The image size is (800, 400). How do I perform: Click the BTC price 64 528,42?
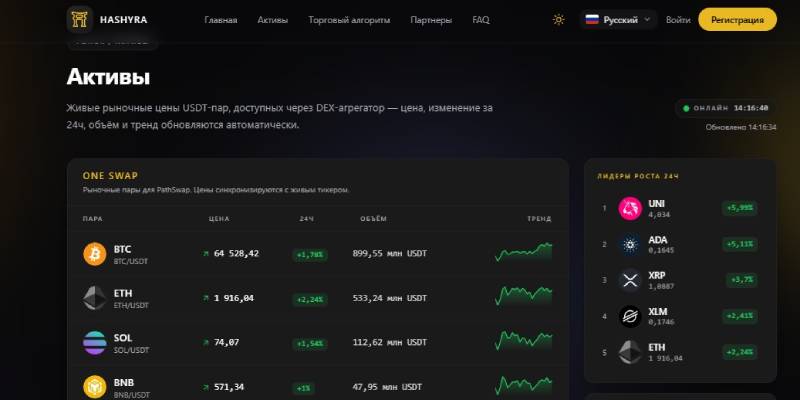tap(236, 254)
